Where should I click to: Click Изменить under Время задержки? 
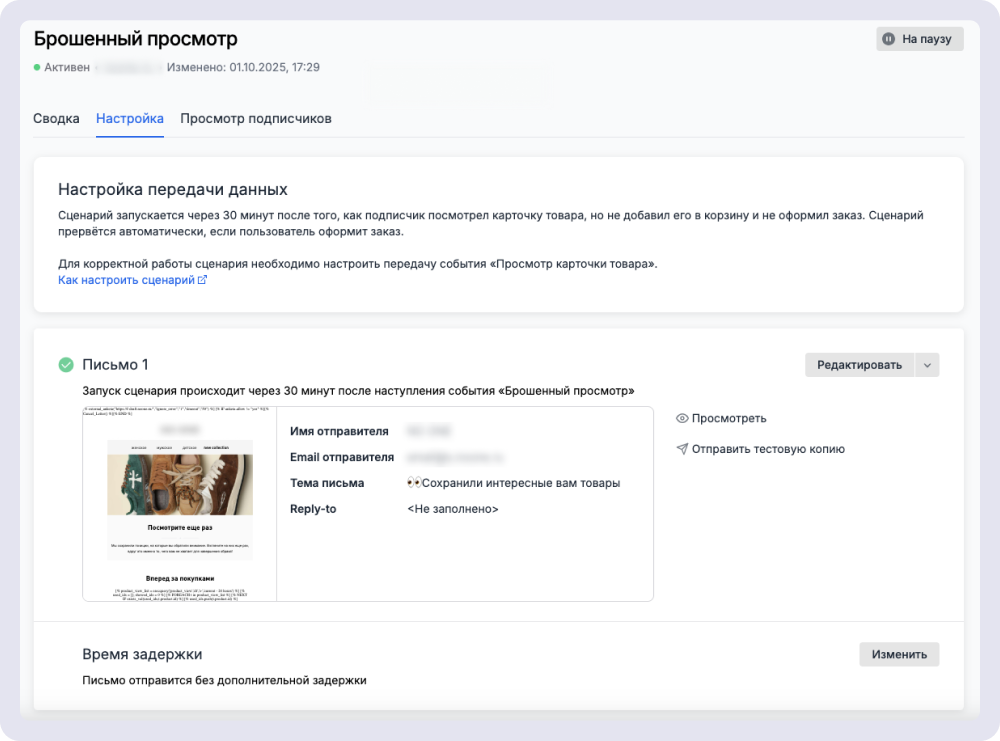click(899, 653)
